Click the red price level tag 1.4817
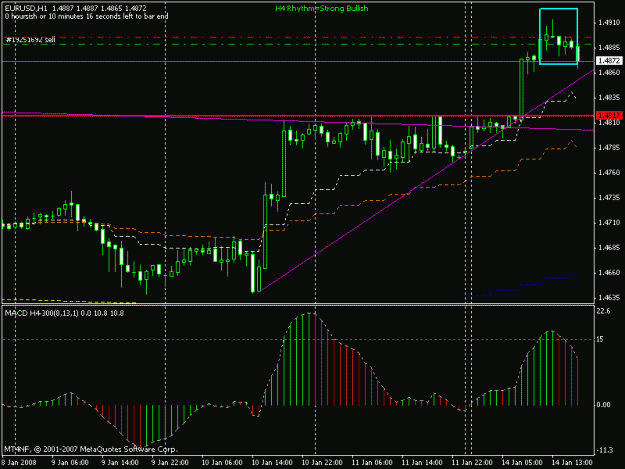This screenshot has width=625, height=469. tap(609, 116)
